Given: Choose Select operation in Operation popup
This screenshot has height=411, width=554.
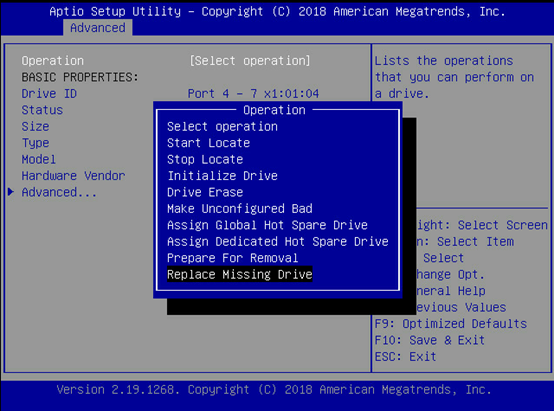Looking at the screenshot, I should tap(222, 127).
